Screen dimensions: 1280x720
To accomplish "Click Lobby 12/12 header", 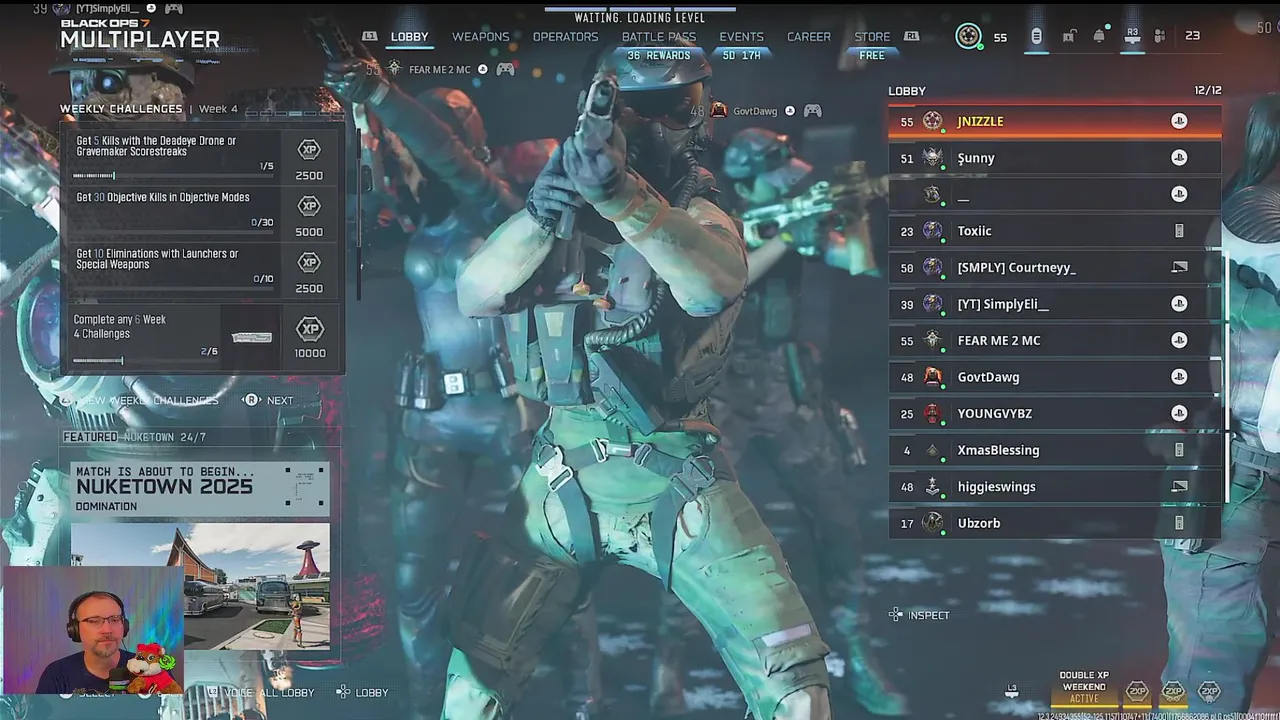I will pyautogui.click(x=1055, y=90).
